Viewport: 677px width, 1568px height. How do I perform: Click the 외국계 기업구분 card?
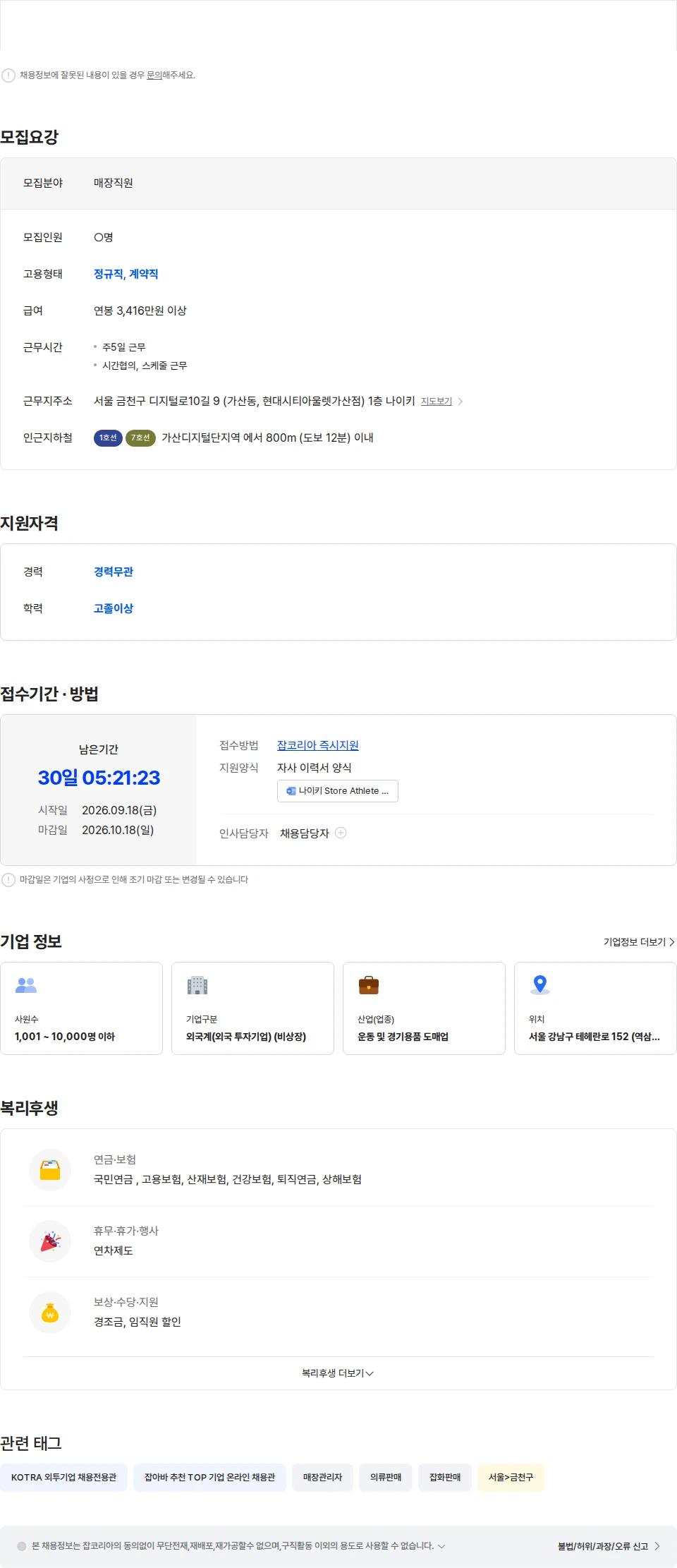(x=253, y=1008)
